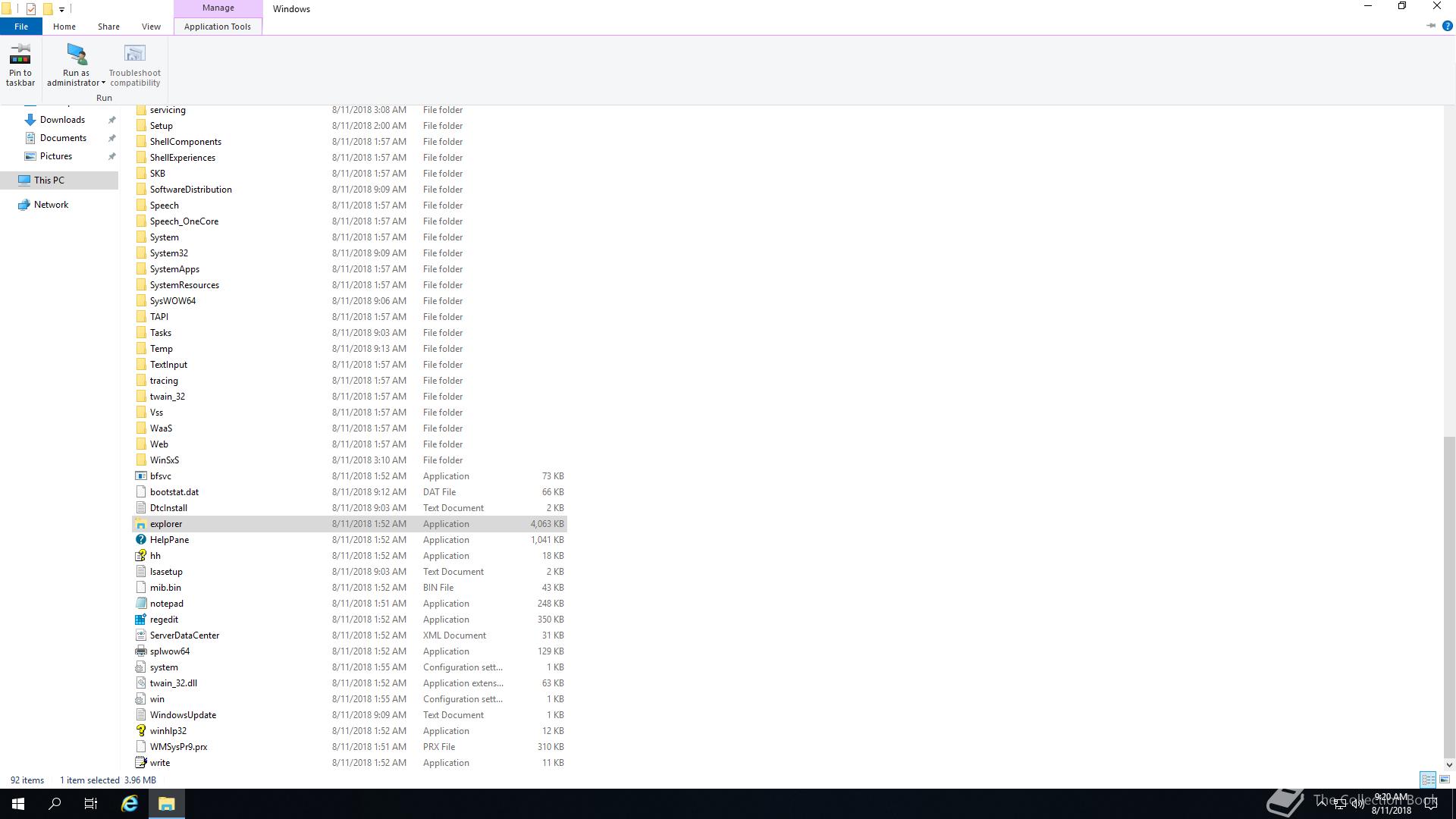
Task: Select the notepad application icon
Action: tap(141, 604)
